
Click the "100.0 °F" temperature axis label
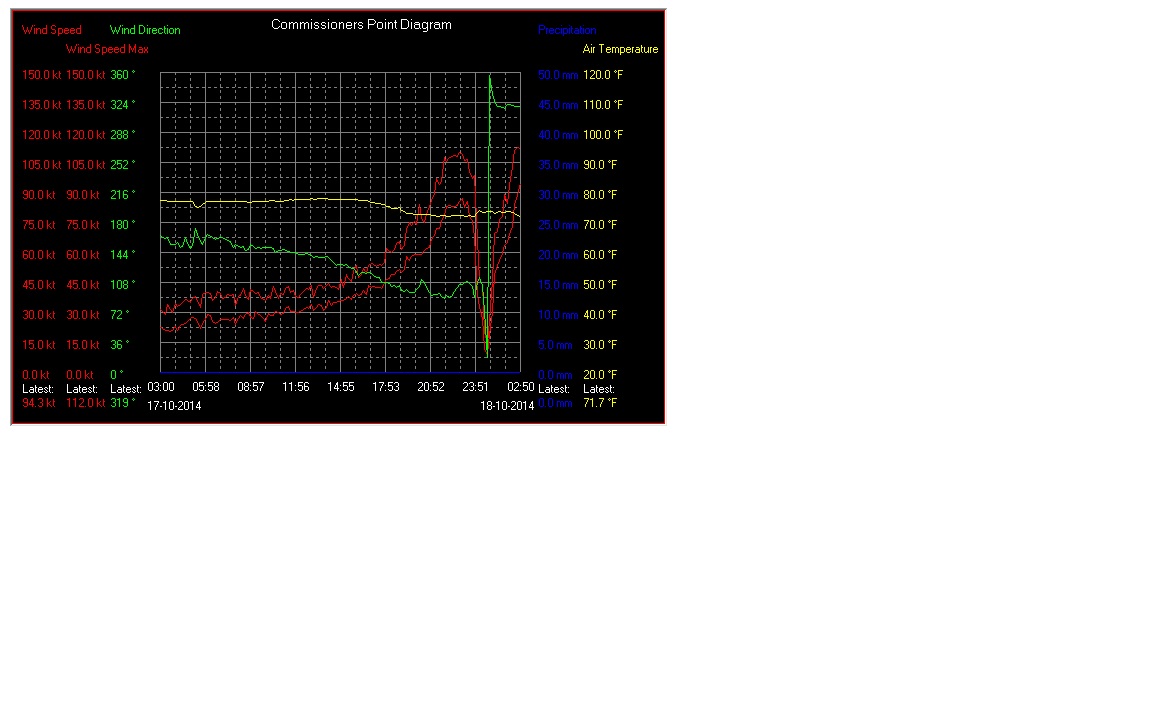(x=602, y=135)
